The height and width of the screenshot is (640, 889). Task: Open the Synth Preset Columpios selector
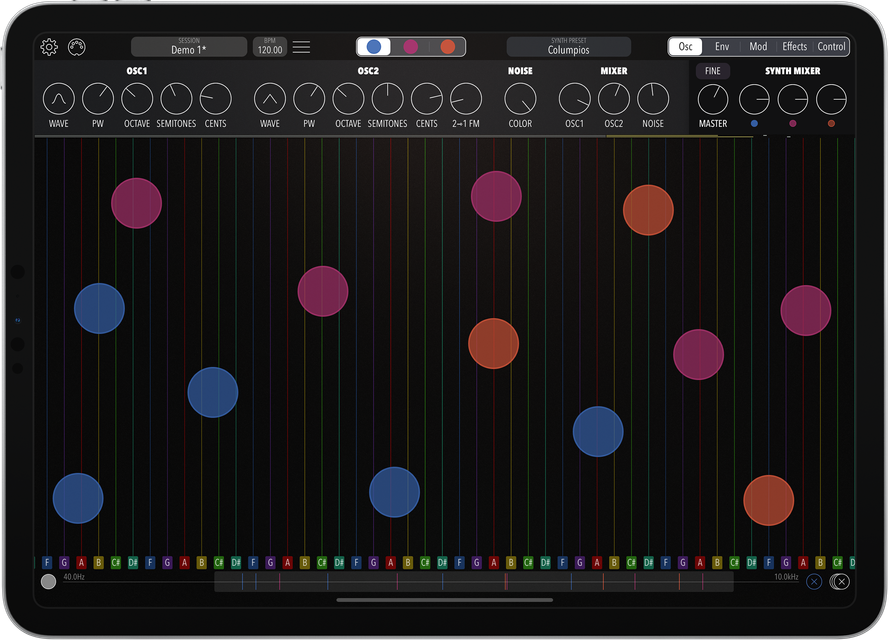coord(568,47)
